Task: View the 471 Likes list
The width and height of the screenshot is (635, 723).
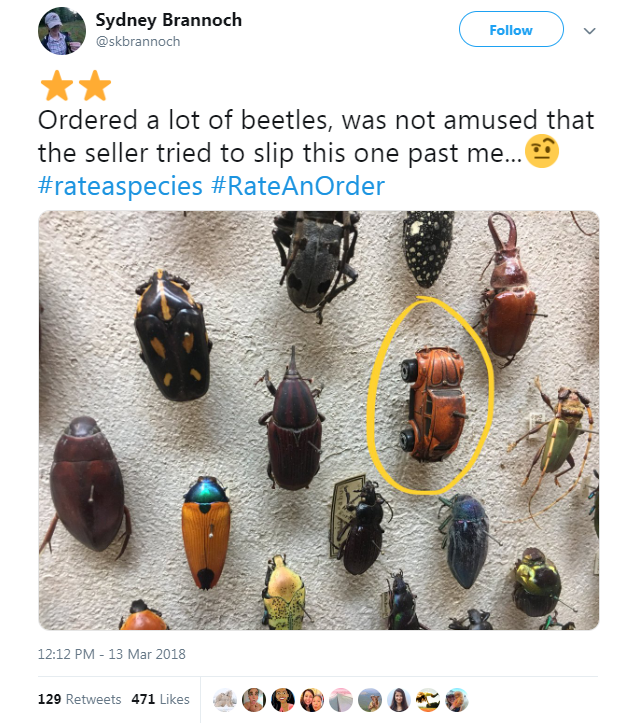Action: [x=161, y=699]
